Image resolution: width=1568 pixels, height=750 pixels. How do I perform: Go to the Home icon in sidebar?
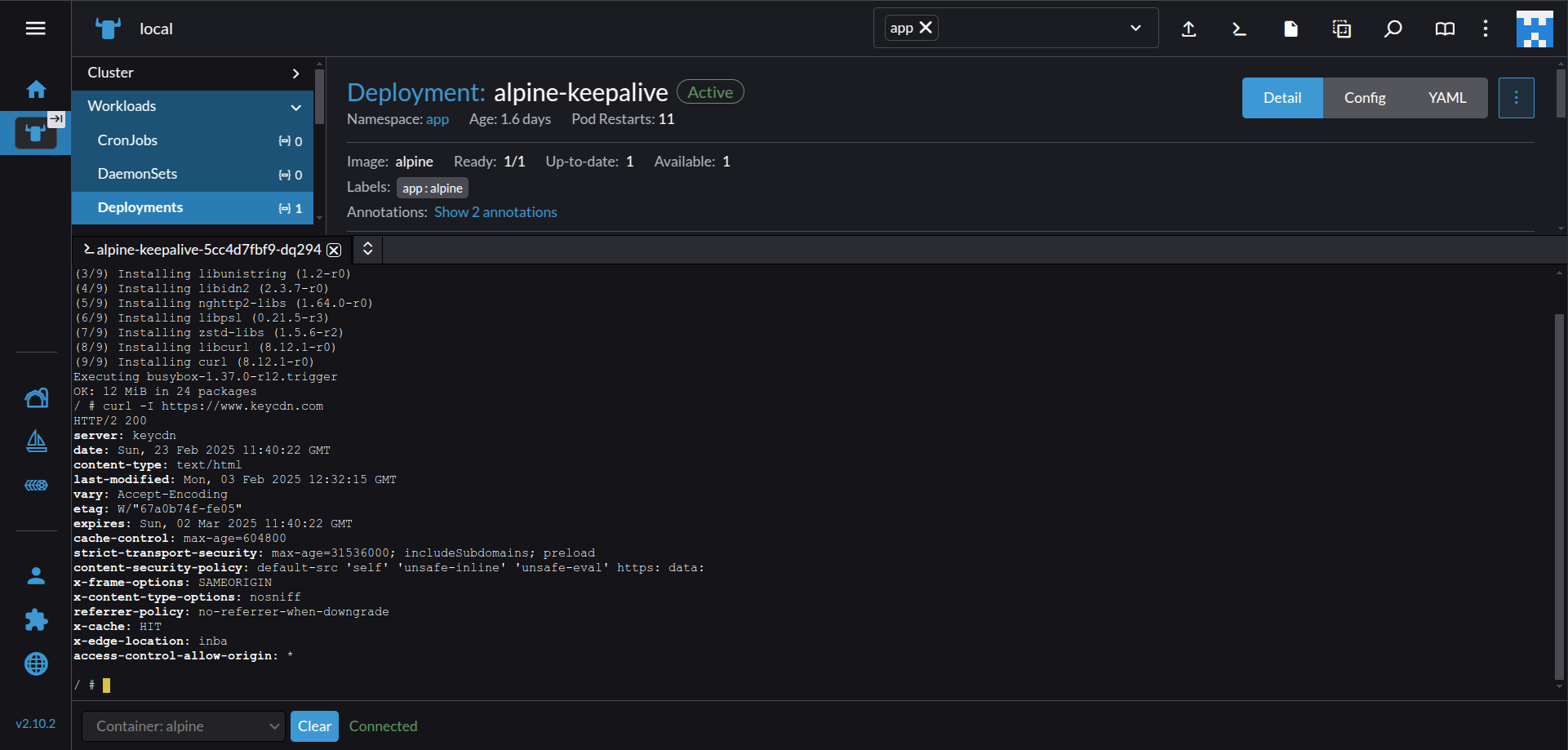pyautogui.click(x=36, y=89)
